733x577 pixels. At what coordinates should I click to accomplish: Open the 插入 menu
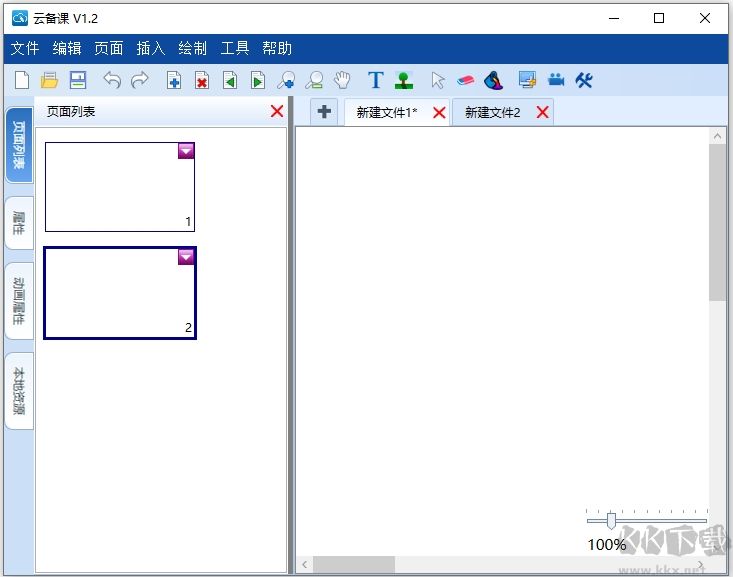click(150, 48)
